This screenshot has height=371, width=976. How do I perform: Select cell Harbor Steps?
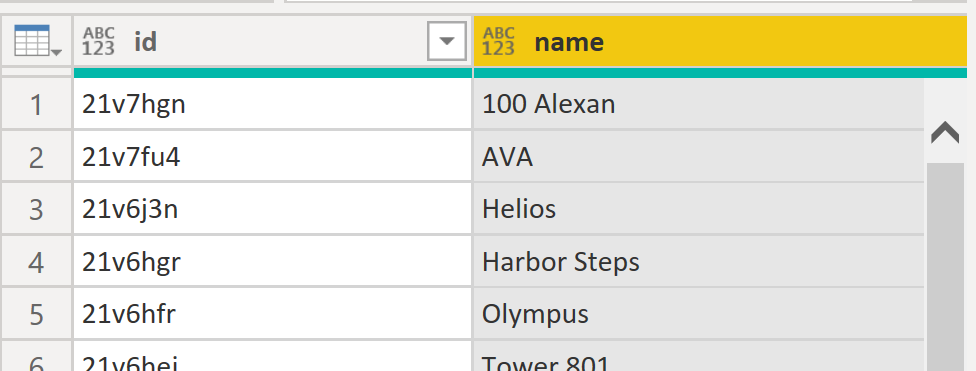coord(698,261)
